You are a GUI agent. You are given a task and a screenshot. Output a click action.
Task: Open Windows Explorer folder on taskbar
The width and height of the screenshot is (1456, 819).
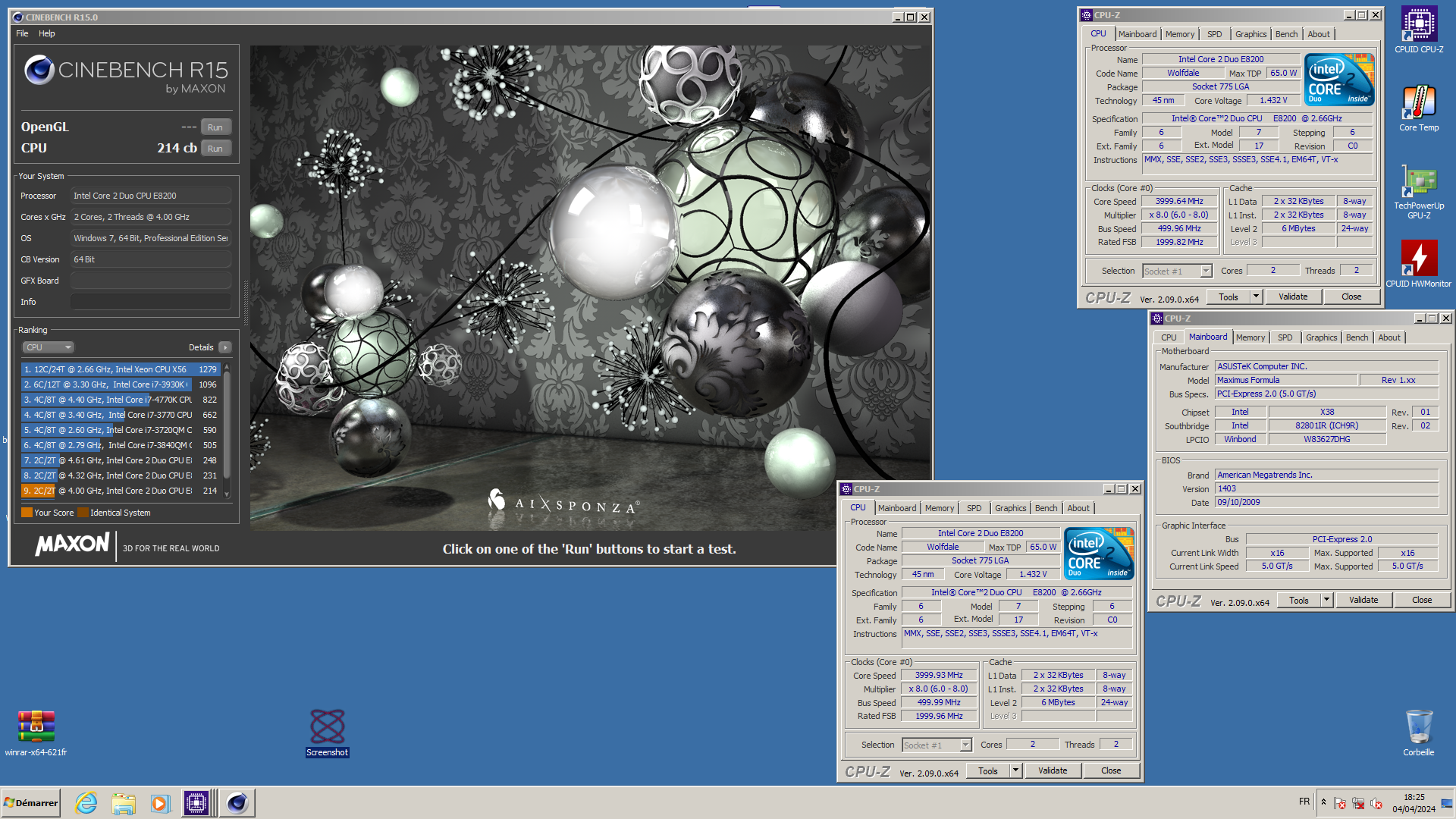pyautogui.click(x=123, y=803)
